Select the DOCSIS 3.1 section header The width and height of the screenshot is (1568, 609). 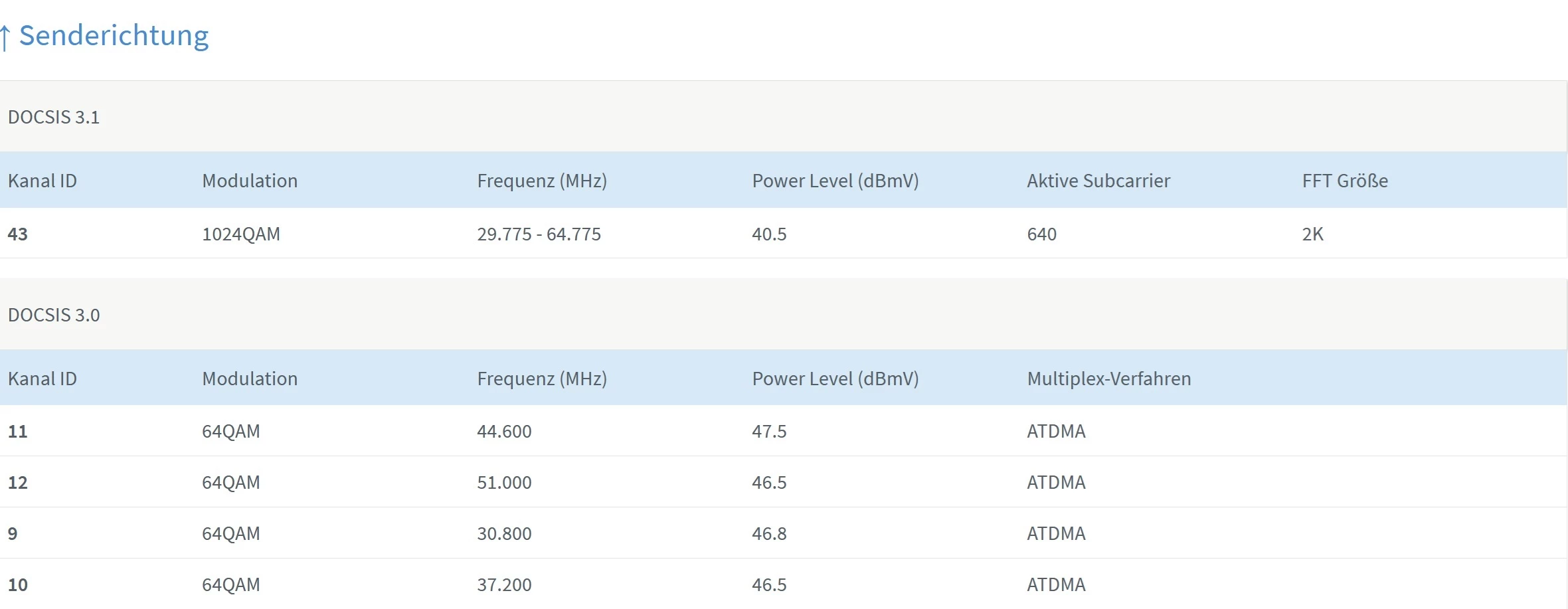point(54,118)
